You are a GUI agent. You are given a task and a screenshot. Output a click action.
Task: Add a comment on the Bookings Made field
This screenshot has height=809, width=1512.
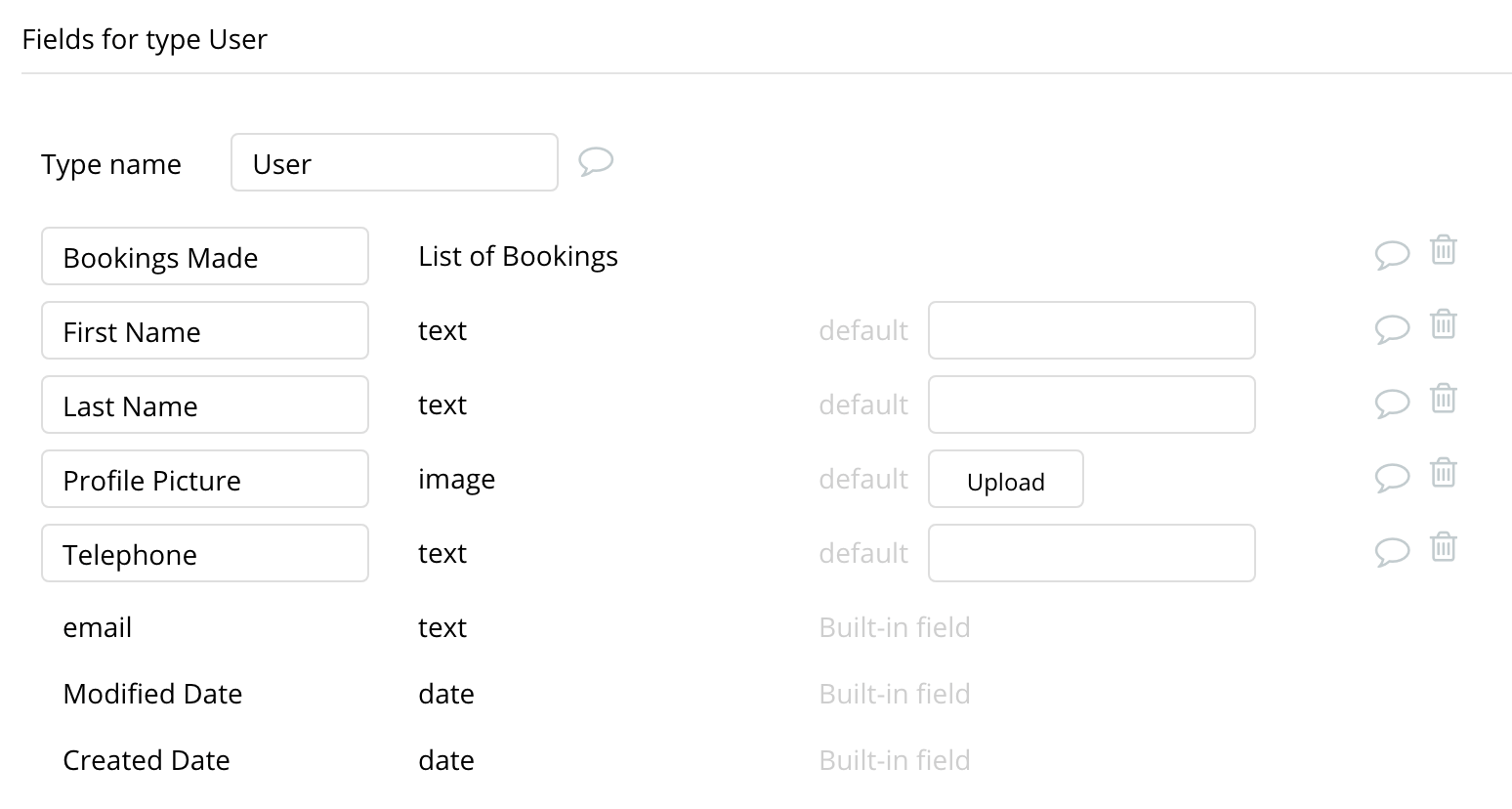pyautogui.click(x=1393, y=254)
